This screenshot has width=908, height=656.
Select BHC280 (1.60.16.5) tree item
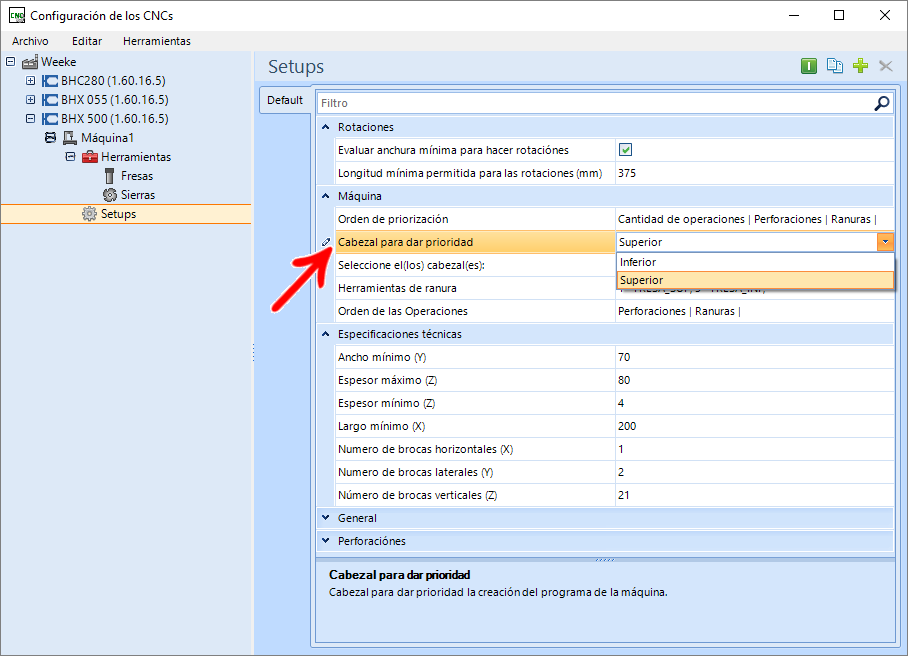click(x=114, y=81)
